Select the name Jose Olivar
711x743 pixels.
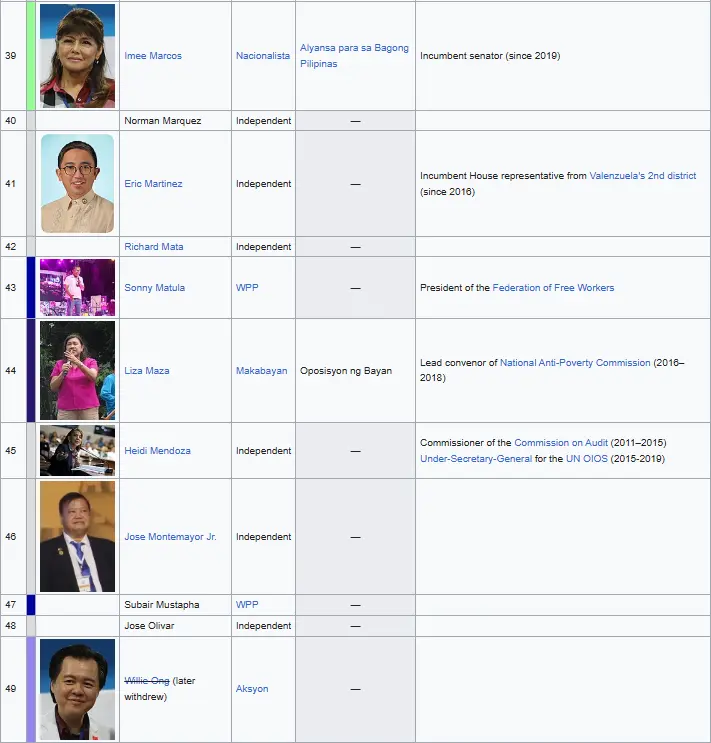(x=149, y=625)
